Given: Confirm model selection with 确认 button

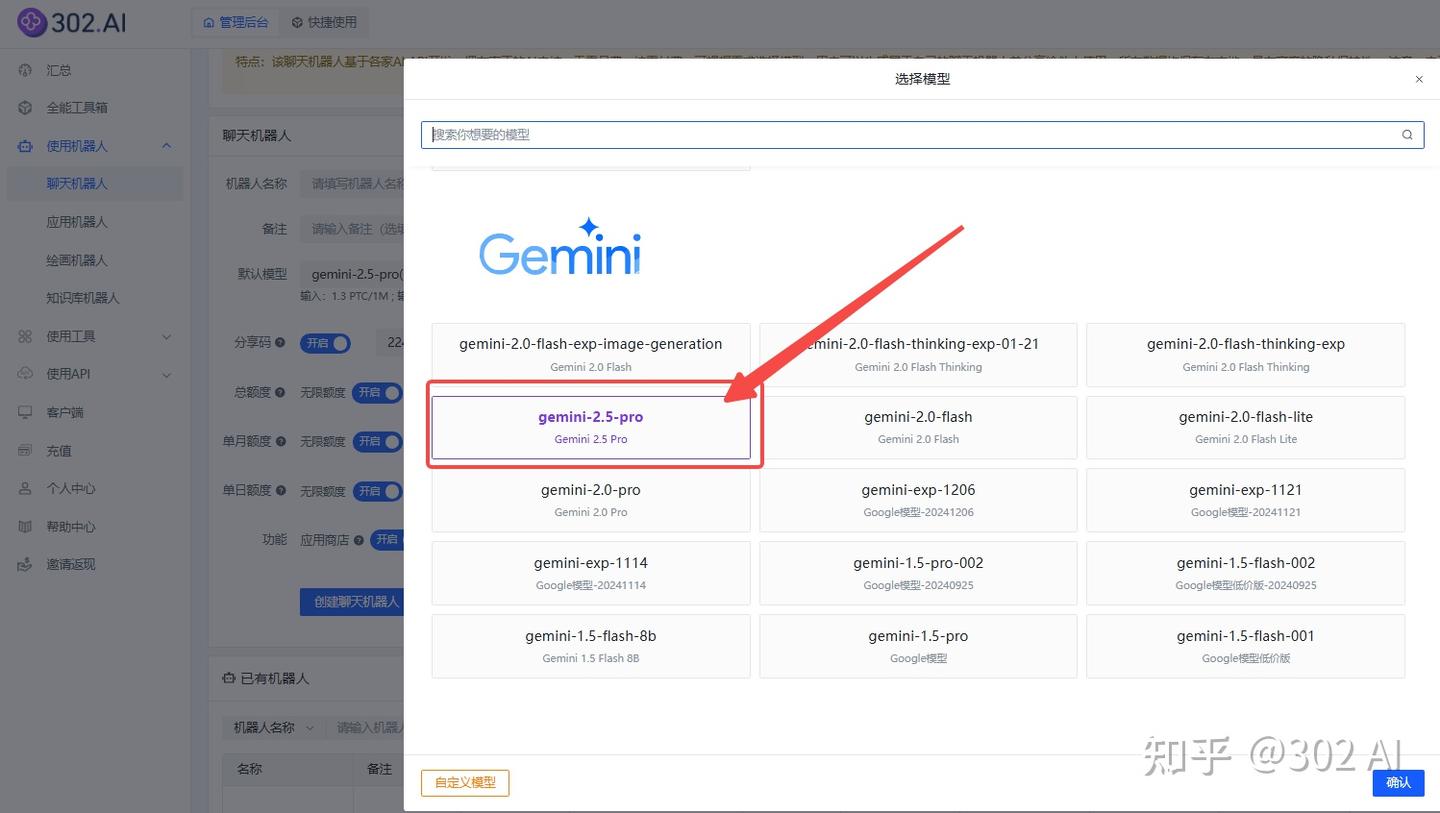Looking at the screenshot, I should pyautogui.click(x=1398, y=783).
